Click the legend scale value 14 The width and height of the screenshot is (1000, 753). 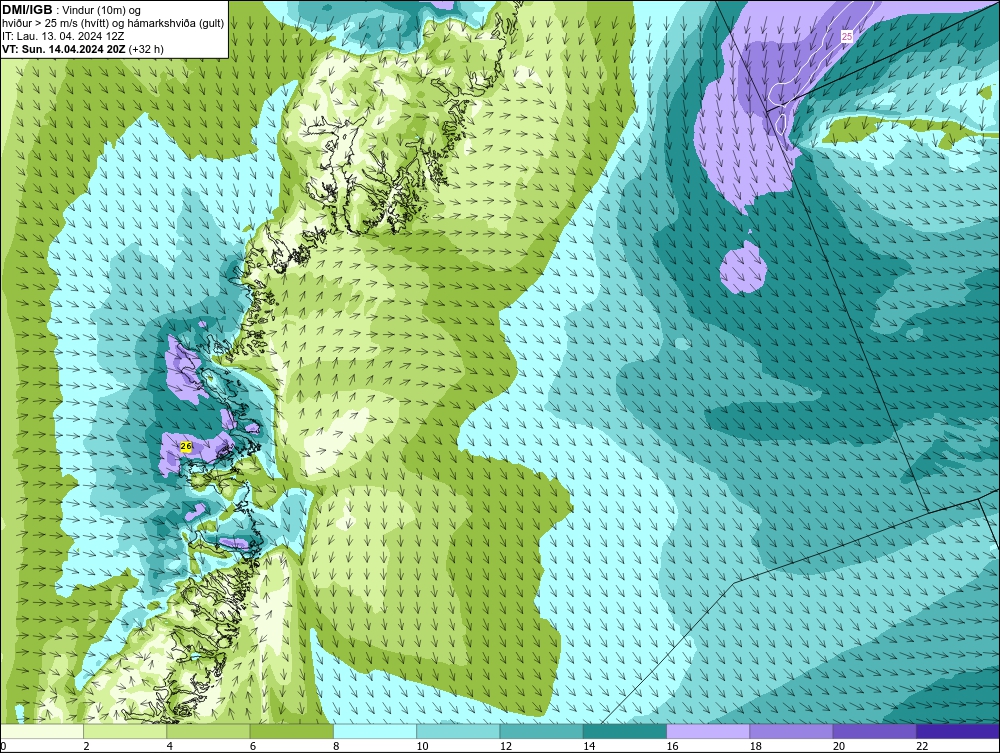[589, 746]
